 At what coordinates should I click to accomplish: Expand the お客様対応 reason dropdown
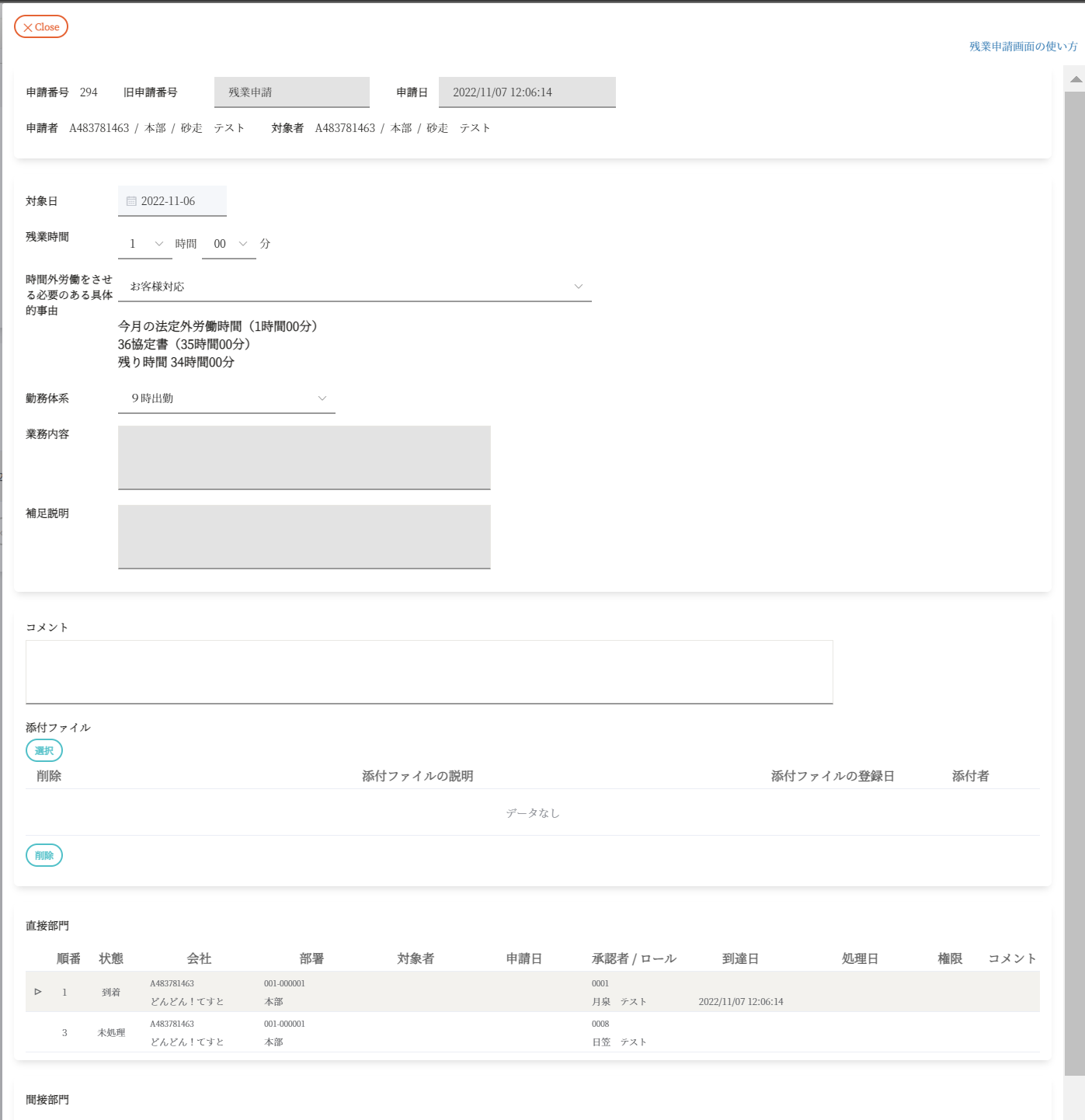tap(354, 287)
